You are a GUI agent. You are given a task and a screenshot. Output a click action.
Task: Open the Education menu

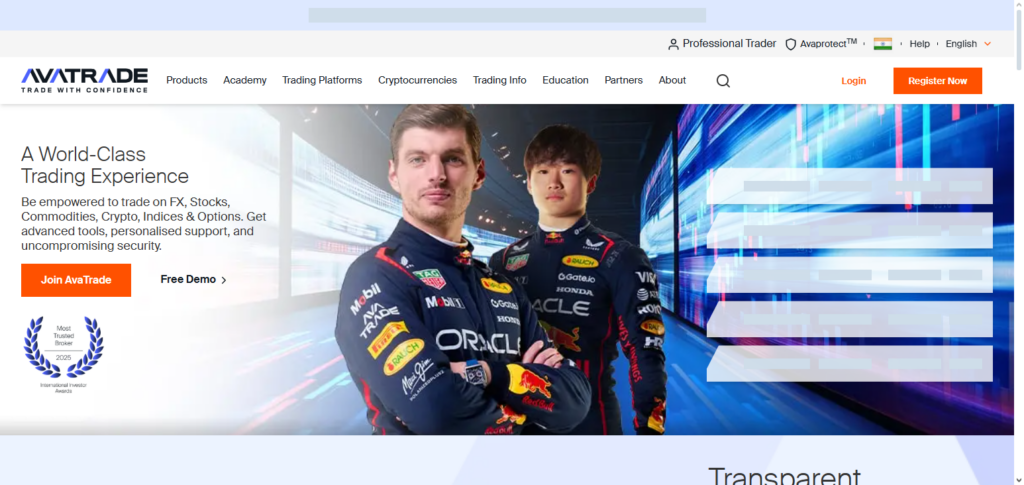pos(565,80)
